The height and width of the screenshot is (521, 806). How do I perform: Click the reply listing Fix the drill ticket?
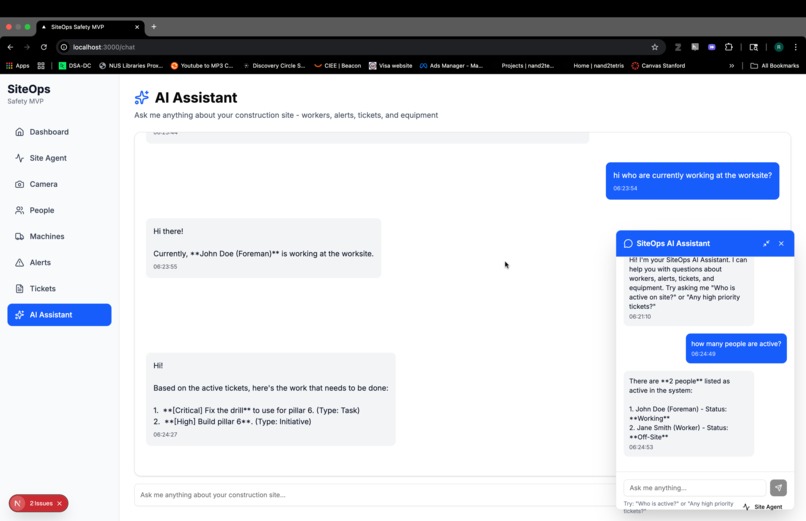coord(271,399)
